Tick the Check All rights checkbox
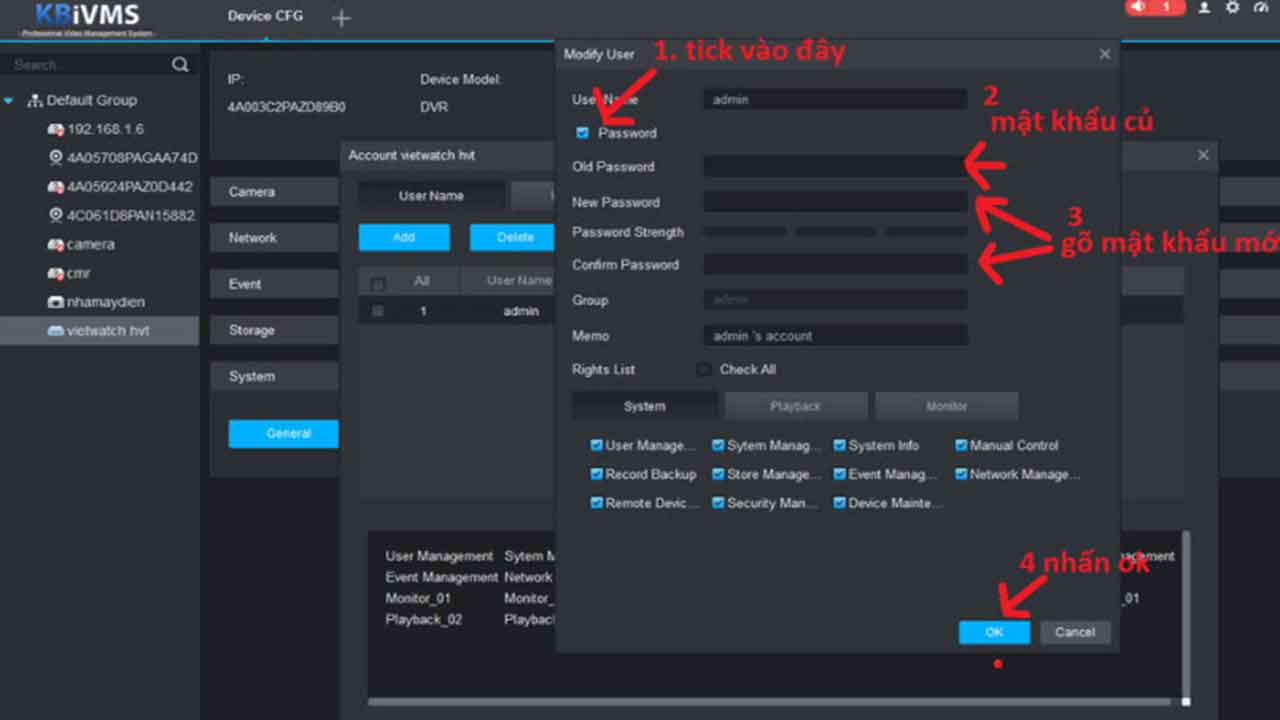 tap(704, 369)
